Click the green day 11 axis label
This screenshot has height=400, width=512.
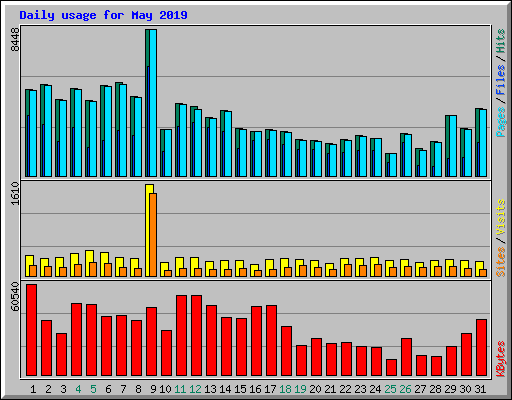(x=180, y=389)
